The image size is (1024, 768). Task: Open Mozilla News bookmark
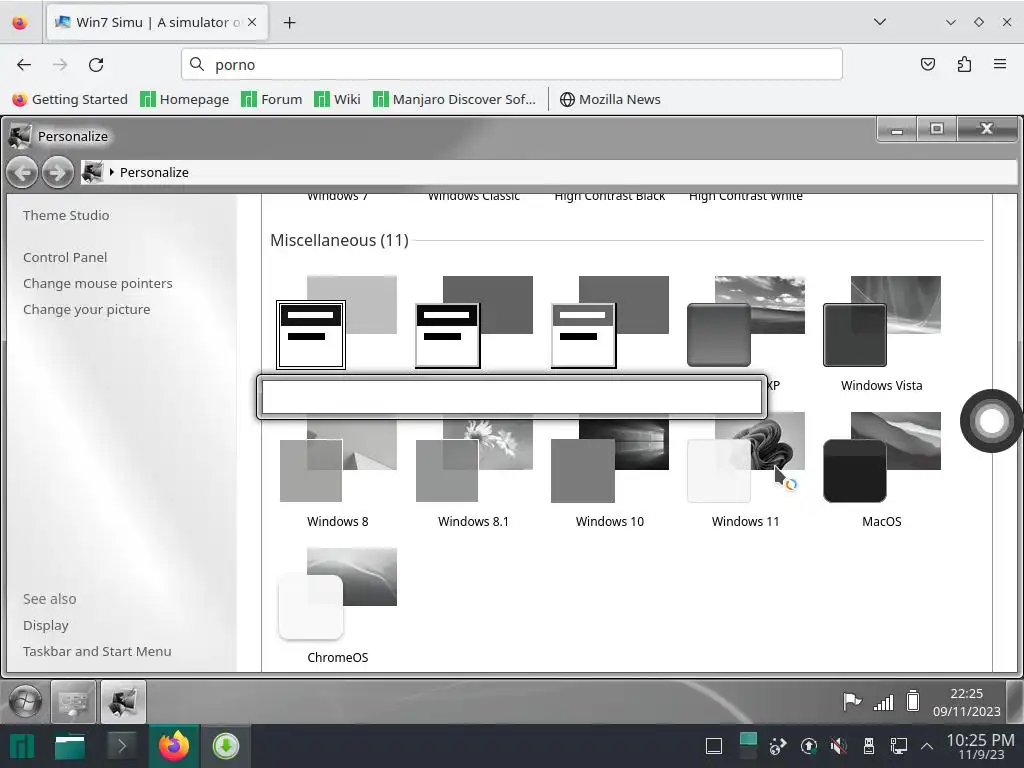pyautogui.click(x=610, y=99)
